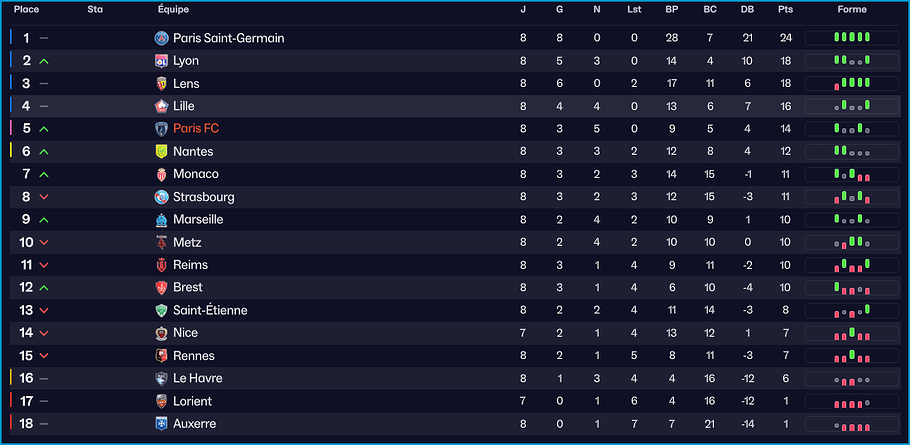
Task: Click the red down arrow beside Metz
Action: click(x=44, y=243)
